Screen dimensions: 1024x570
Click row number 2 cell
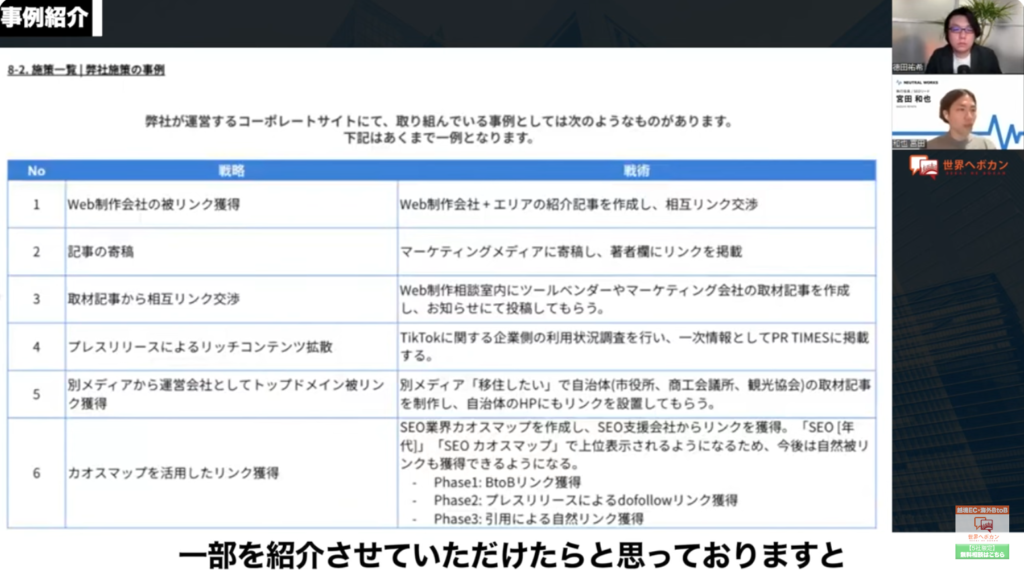(x=37, y=252)
